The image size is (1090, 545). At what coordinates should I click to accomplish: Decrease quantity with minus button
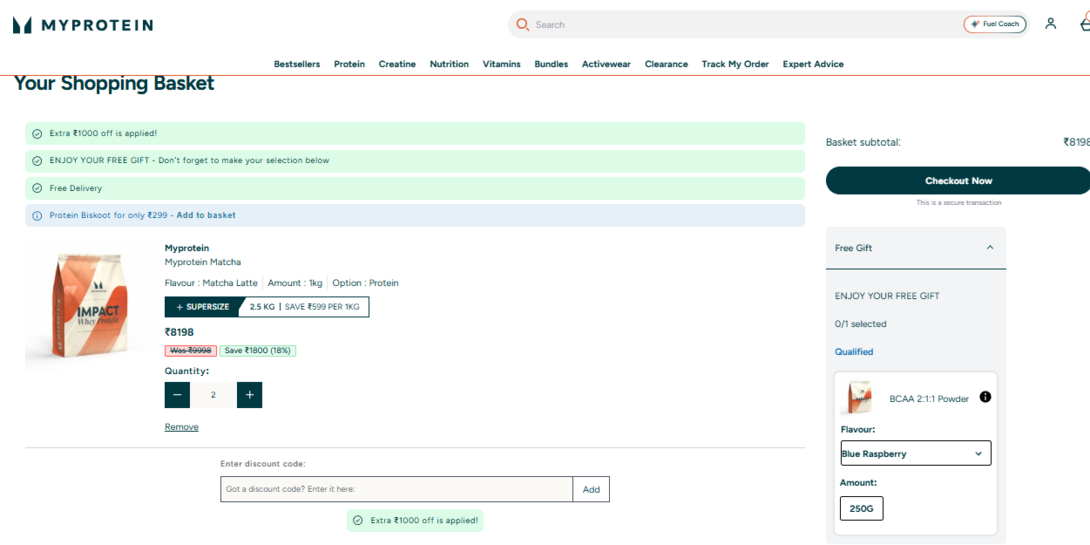coord(177,395)
